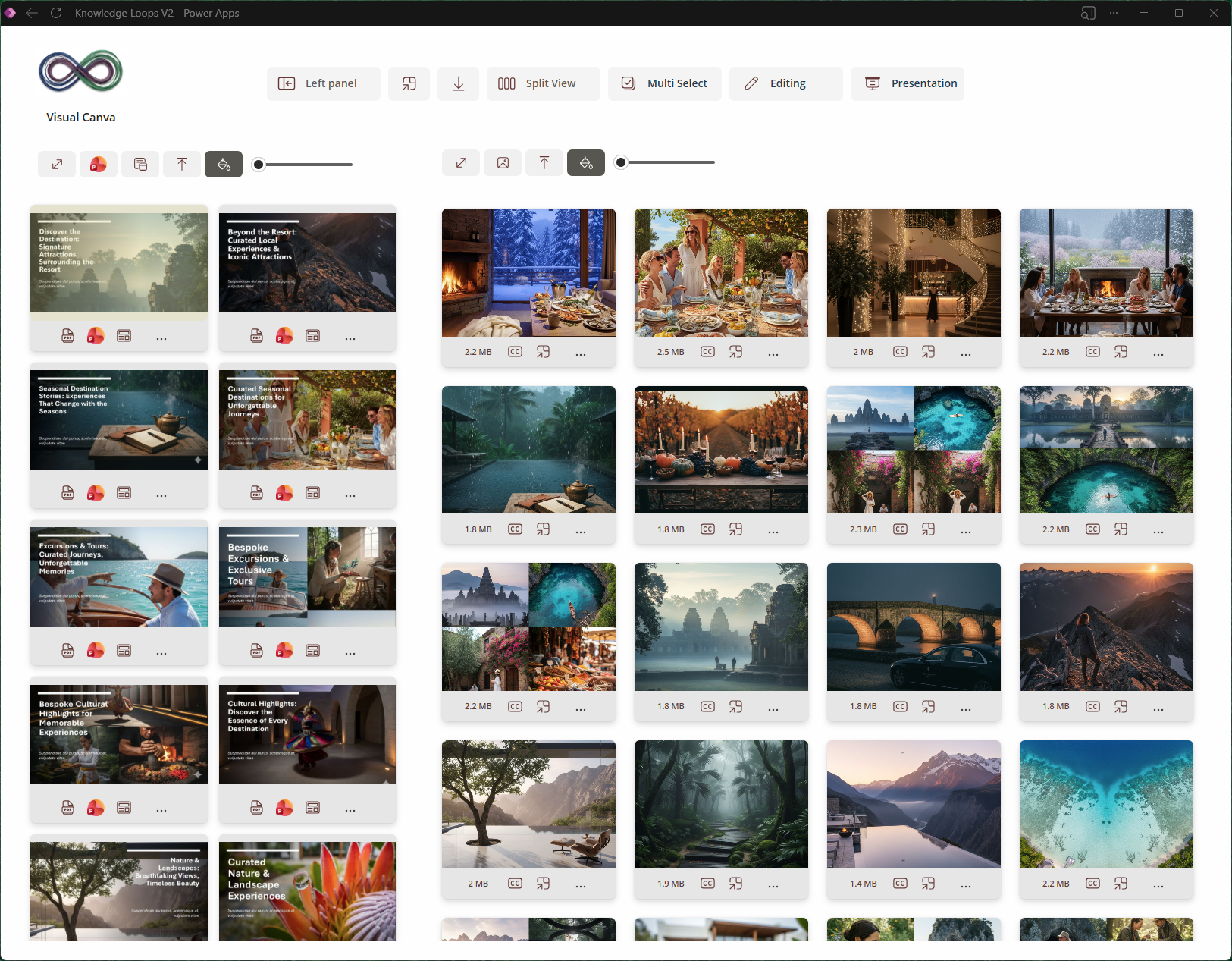Click CC icon under the 1.4 MB mountain lake image
The width and height of the screenshot is (1232, 961).
900,884
